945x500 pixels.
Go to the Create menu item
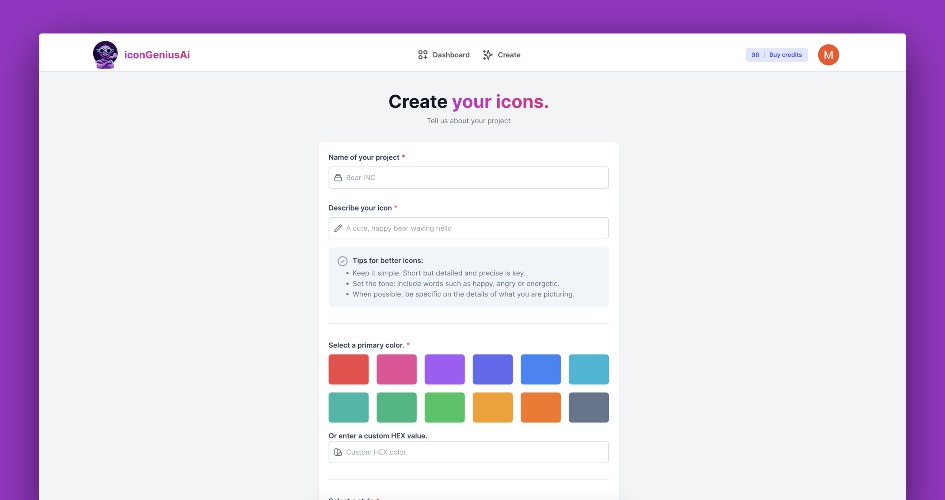click(x=509, y=55)
